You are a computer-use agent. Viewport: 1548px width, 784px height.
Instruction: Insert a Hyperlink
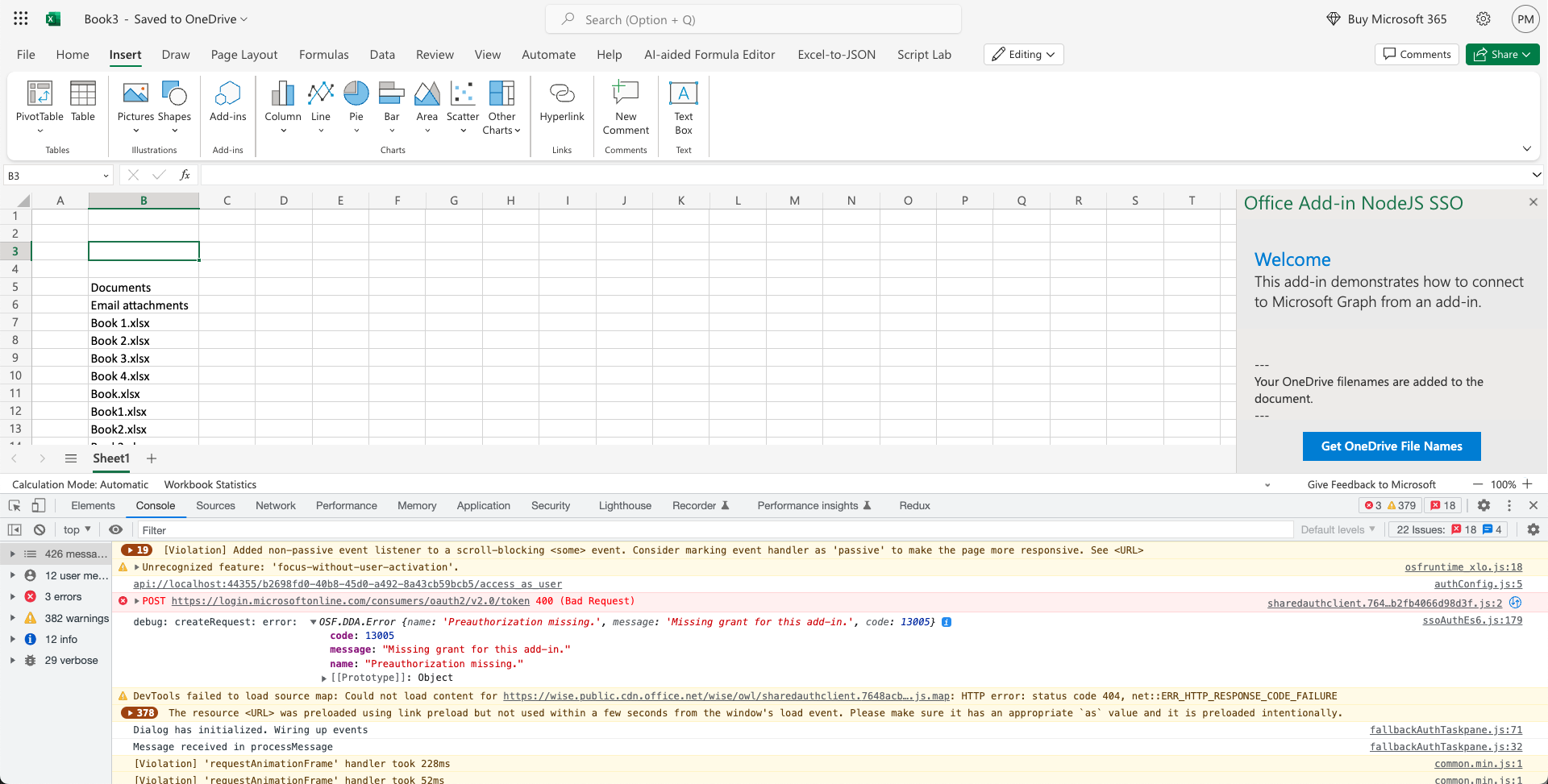pos(561,102)
